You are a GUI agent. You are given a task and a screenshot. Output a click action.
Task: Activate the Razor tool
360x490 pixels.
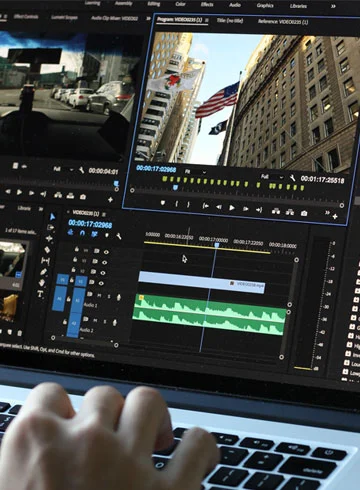[47, 250]
